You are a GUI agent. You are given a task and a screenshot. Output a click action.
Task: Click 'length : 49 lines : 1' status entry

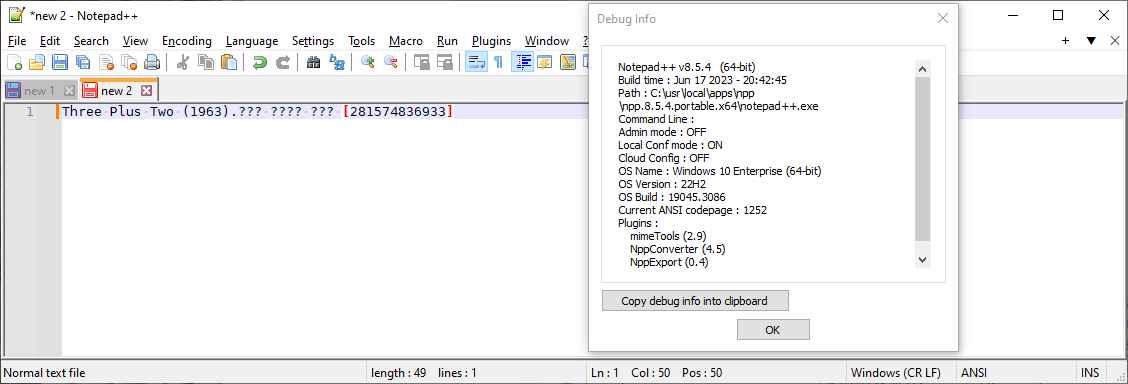424,373
